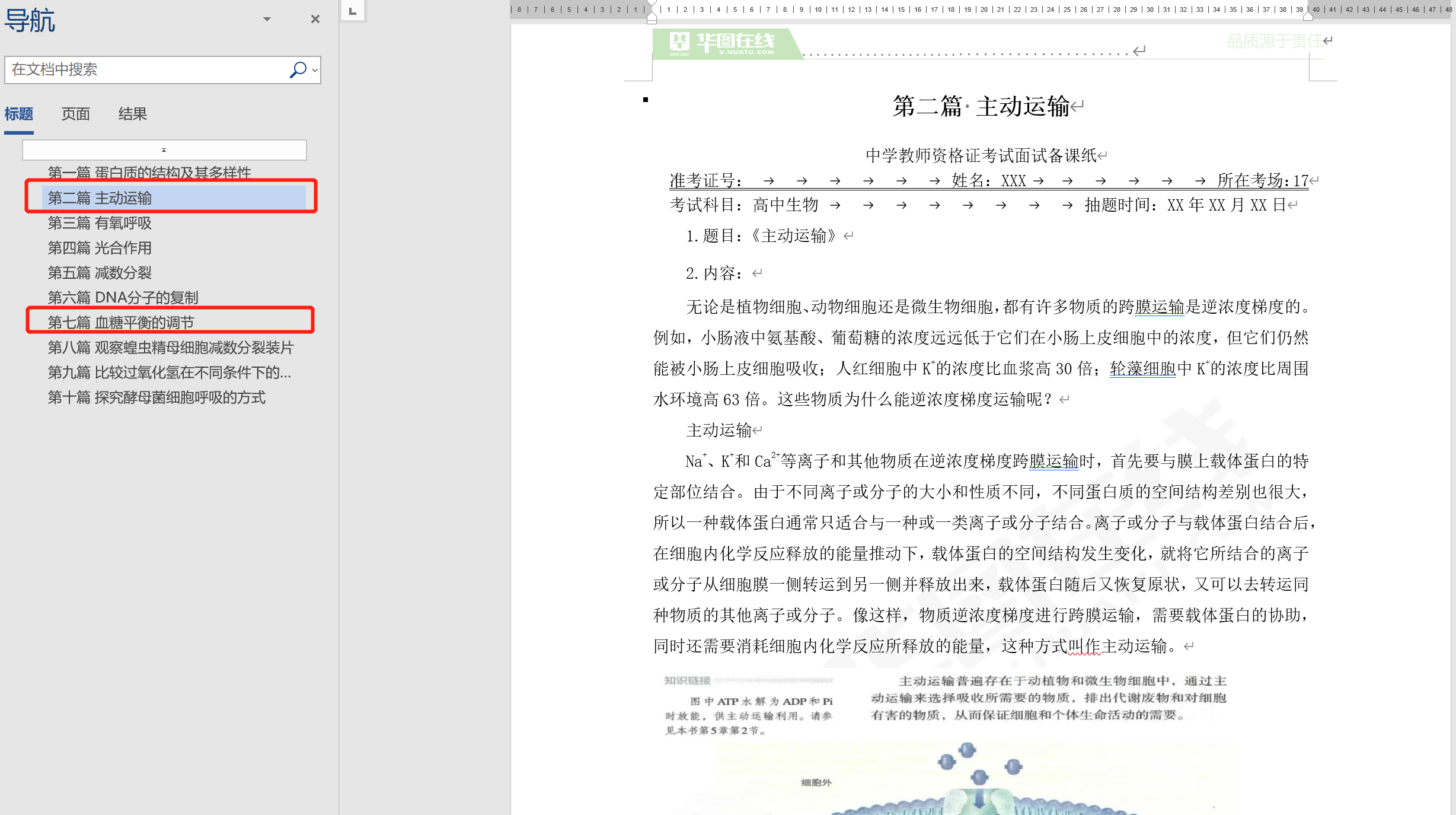Switch to the 页面 tab
This screenshot has height=815, width=1456.
(x=76, y=114)
